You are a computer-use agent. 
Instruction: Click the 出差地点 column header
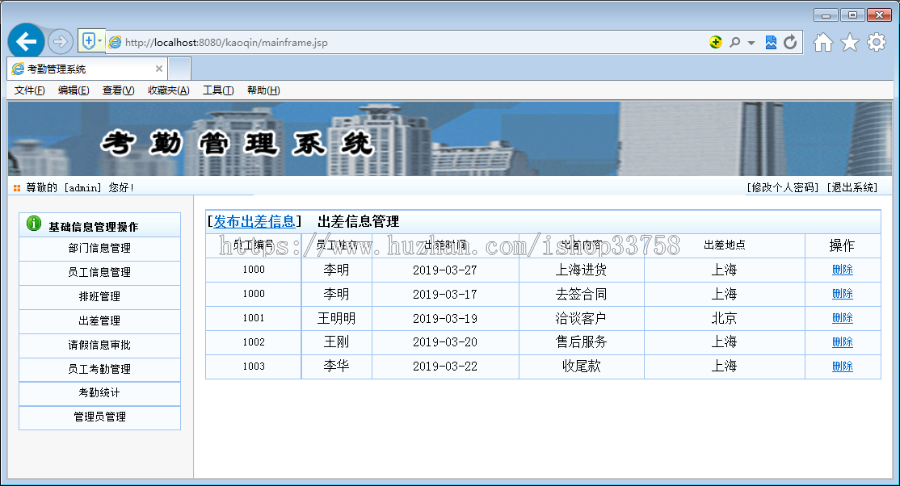point(724,245)
